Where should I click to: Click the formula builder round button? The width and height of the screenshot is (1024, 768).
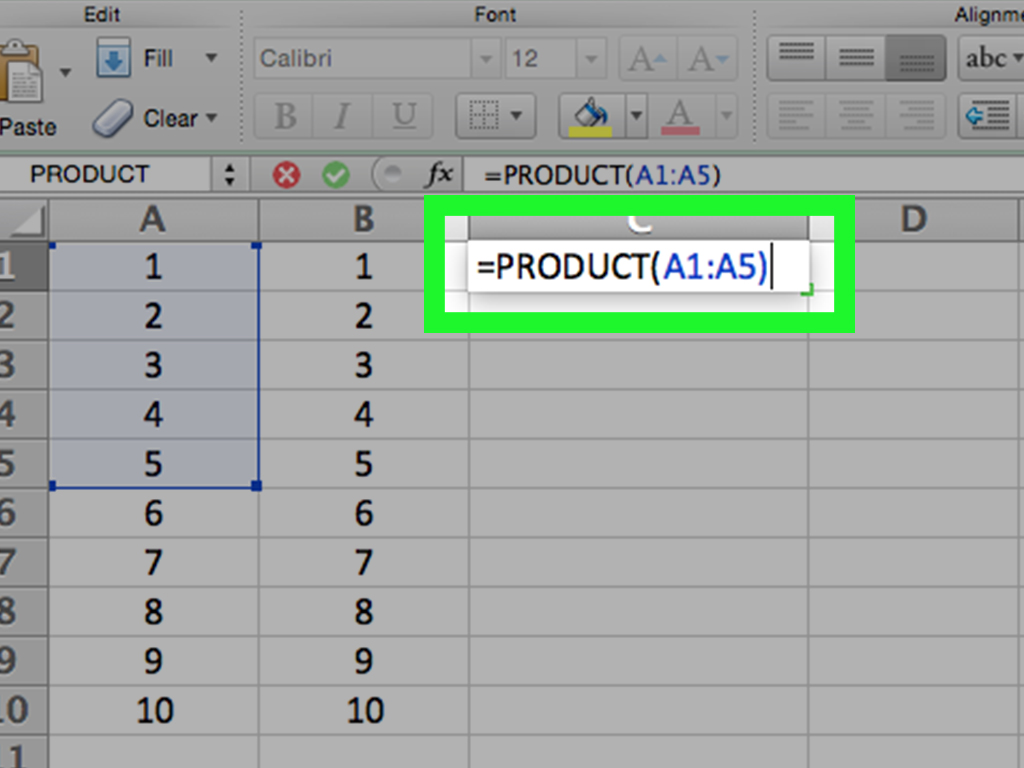click(x=391, y=174)
